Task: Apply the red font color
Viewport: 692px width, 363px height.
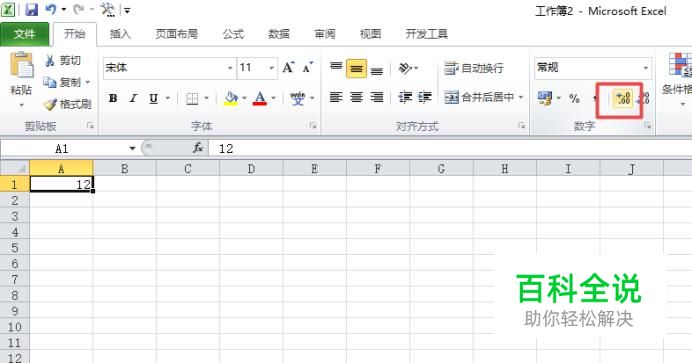Action: [260, 98]
